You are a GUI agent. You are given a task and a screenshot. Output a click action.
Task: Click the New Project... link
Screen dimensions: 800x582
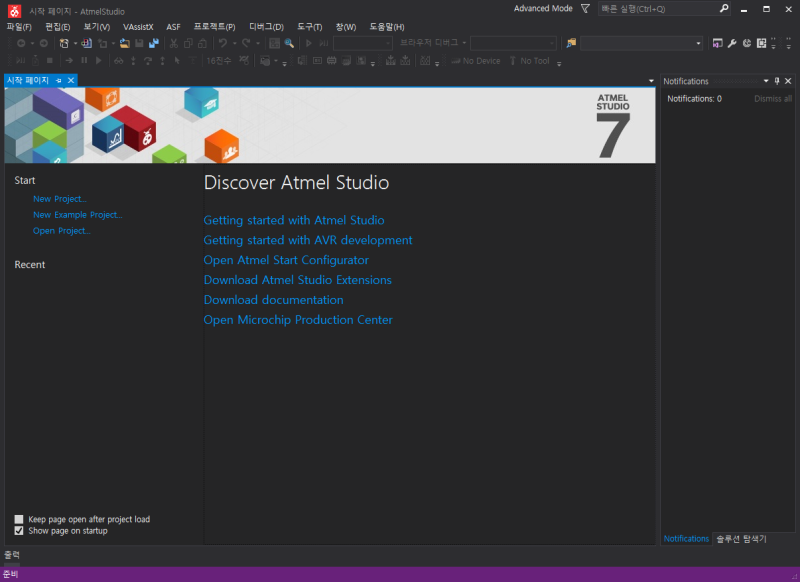60,199
